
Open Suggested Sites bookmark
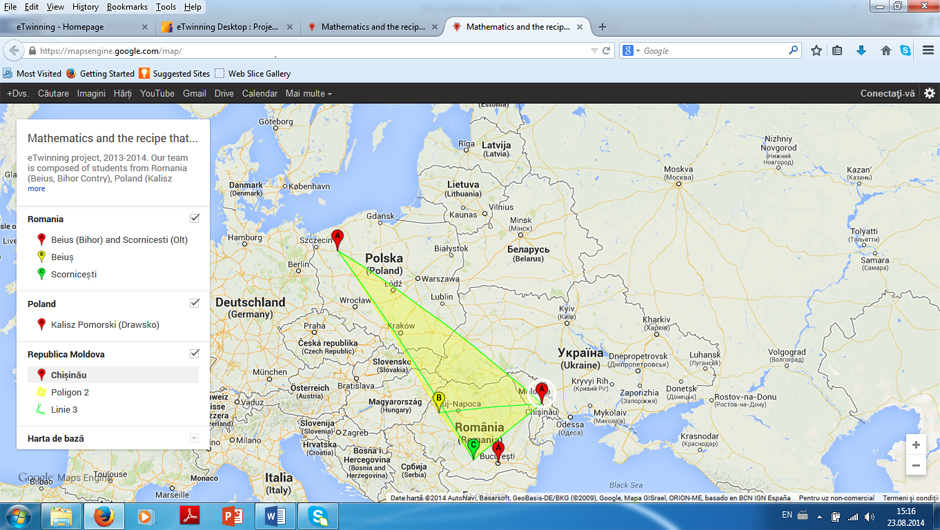coord(174,73)
